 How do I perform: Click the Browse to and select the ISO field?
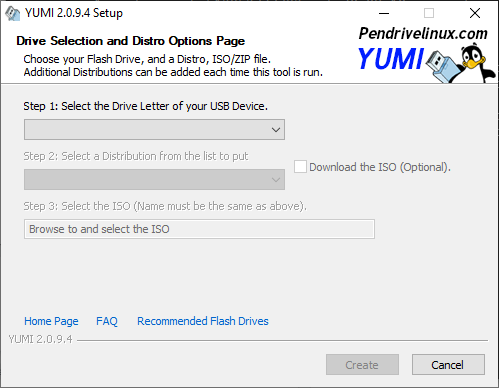[199, 229]
